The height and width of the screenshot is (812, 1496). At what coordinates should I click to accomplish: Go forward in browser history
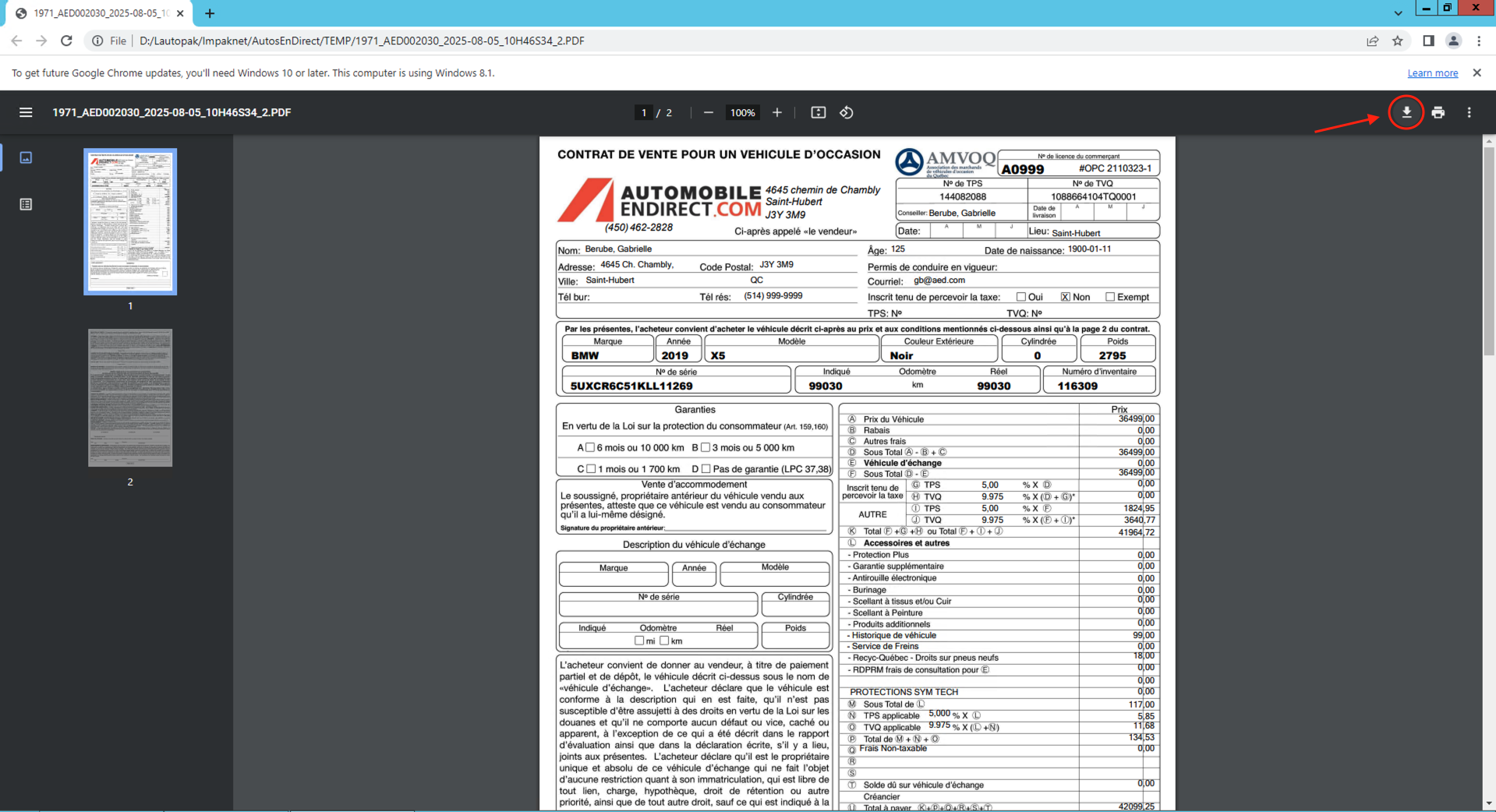coord(41,41)
